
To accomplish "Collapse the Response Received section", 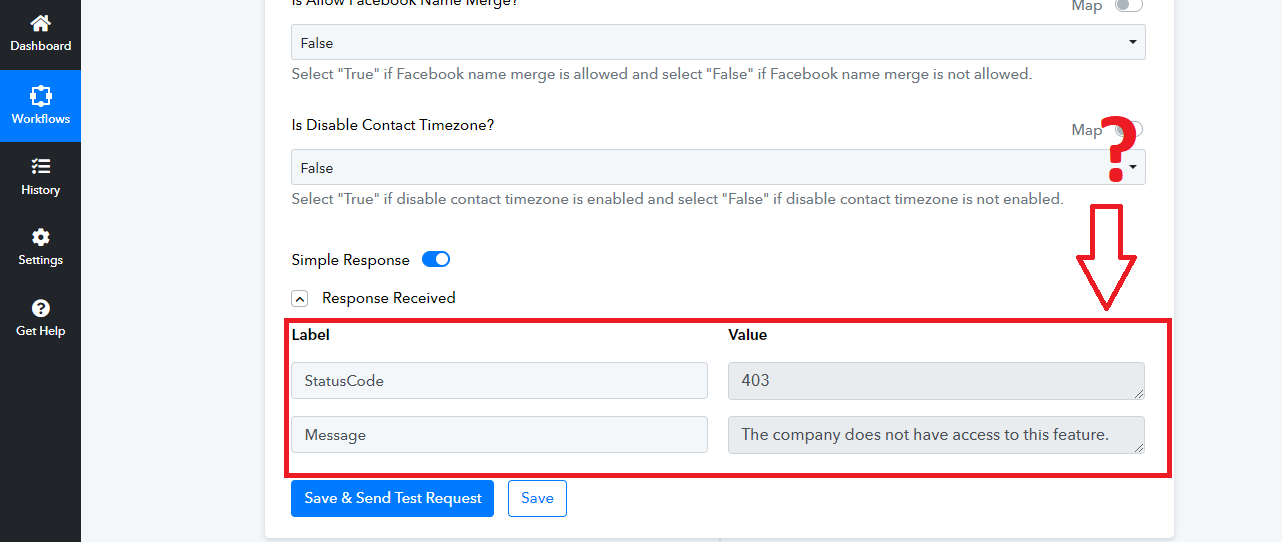I will [300, 298].
